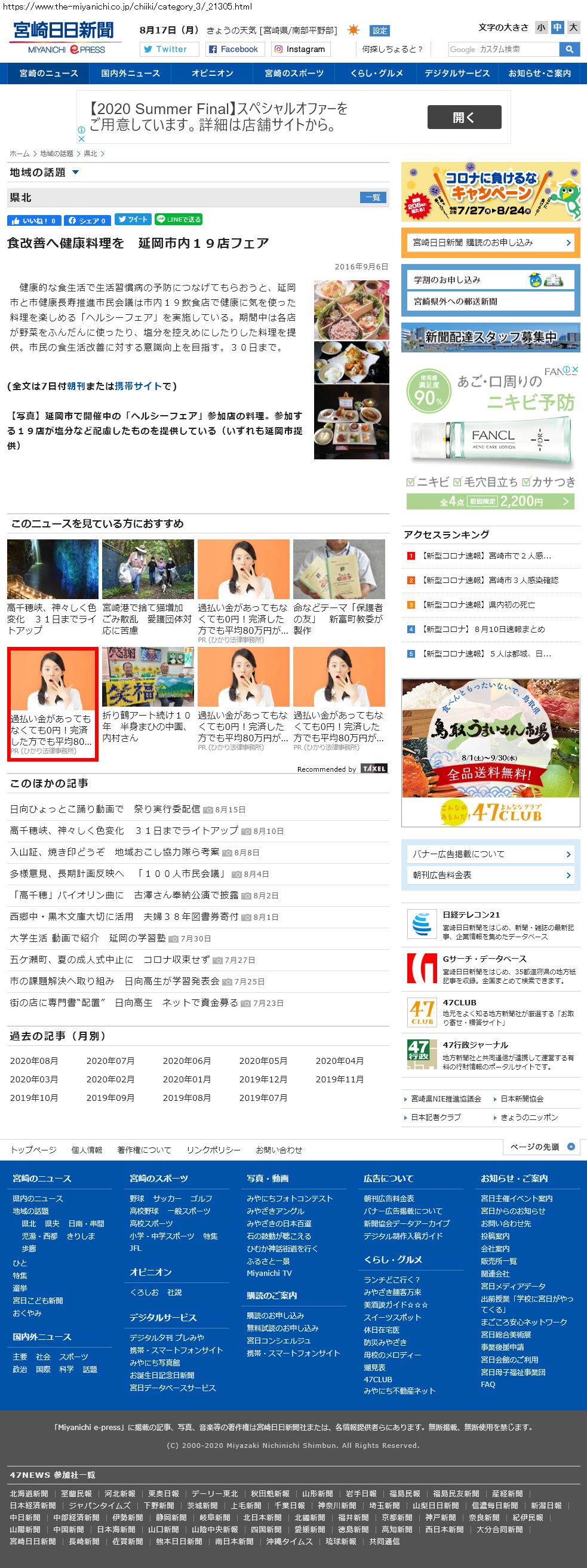Click 新聞配達スタッフ募集中 banner
Screen dimensions: 587x1568
tap(491, 337)
